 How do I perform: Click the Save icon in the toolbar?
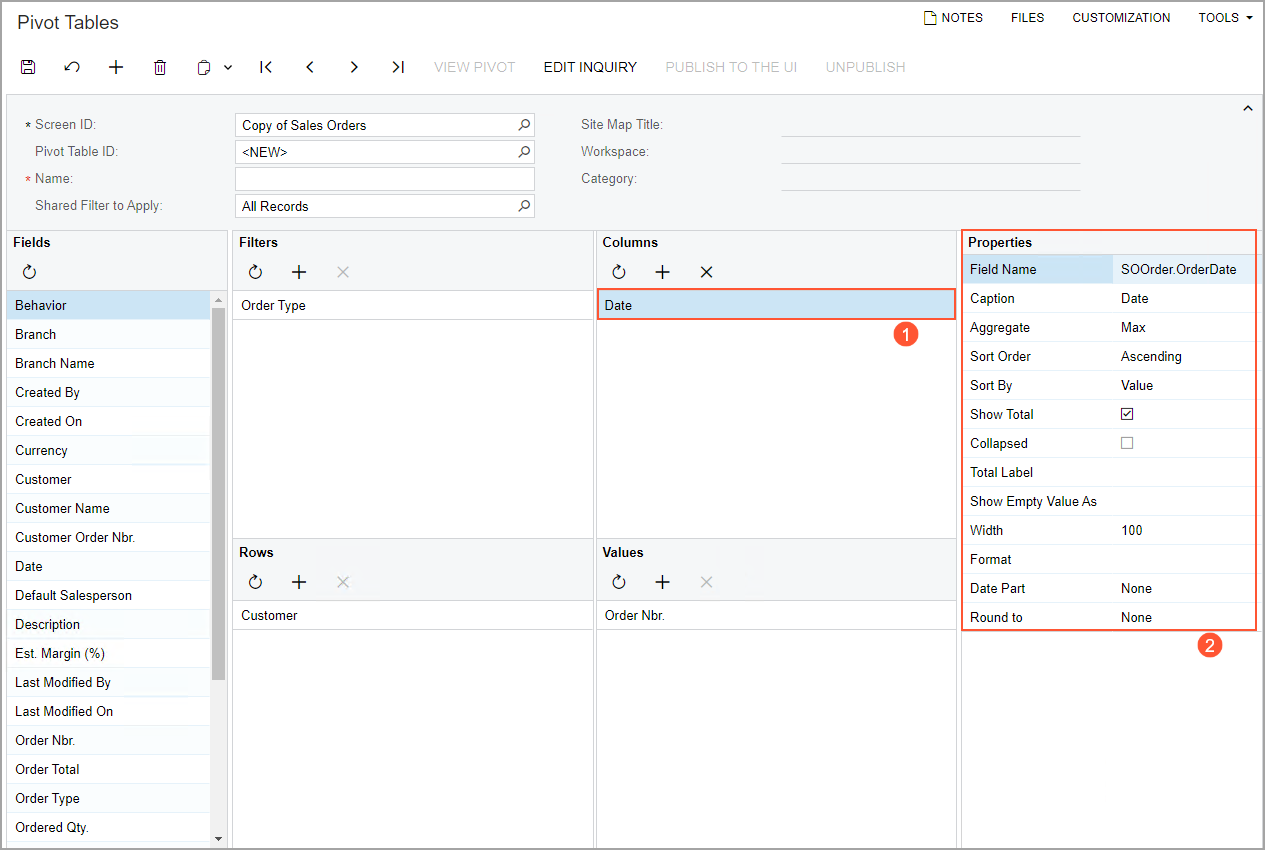click(x=28, y=67)
